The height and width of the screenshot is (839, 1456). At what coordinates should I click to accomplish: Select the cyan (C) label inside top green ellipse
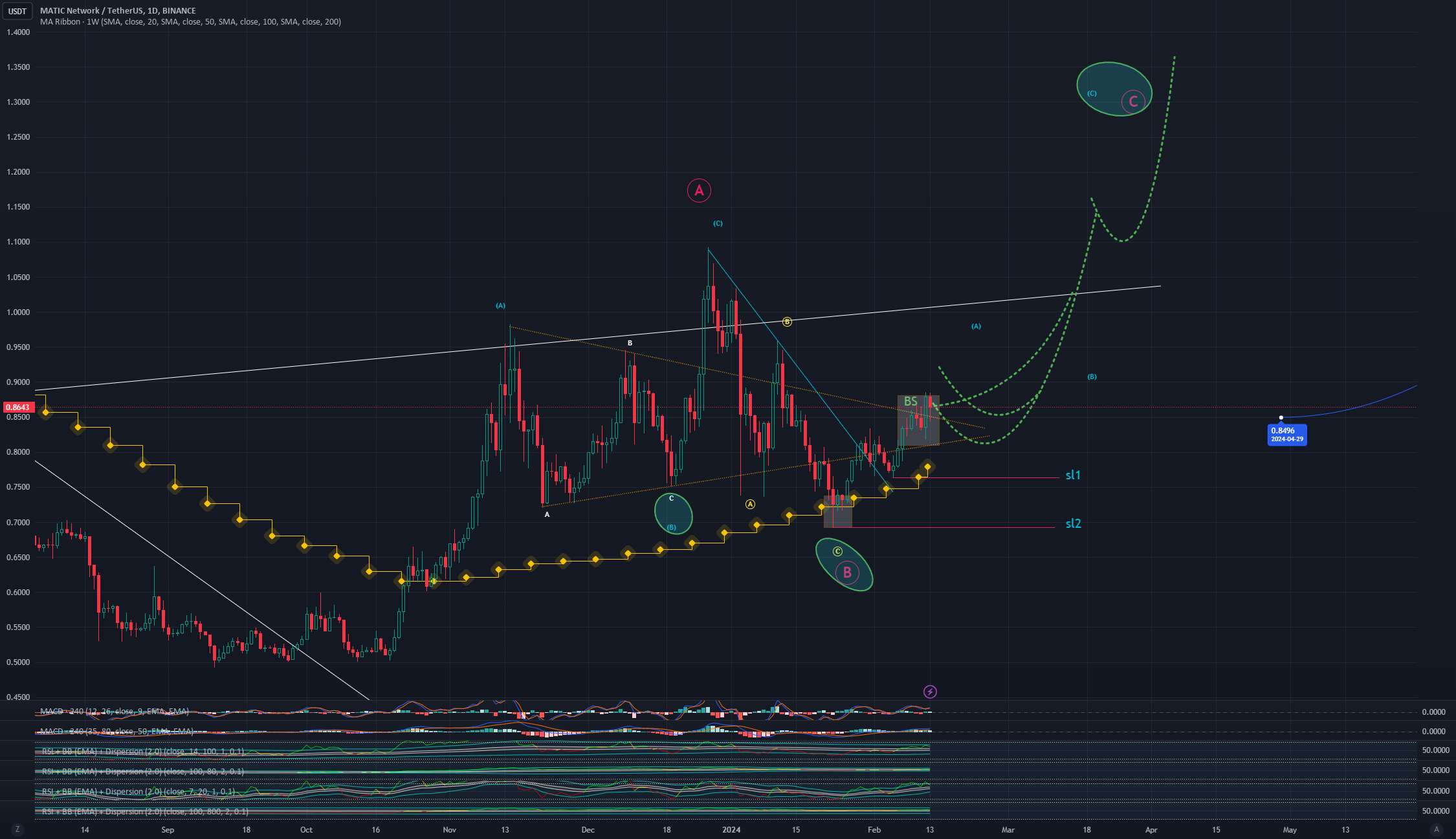[x=1092, y=94]
